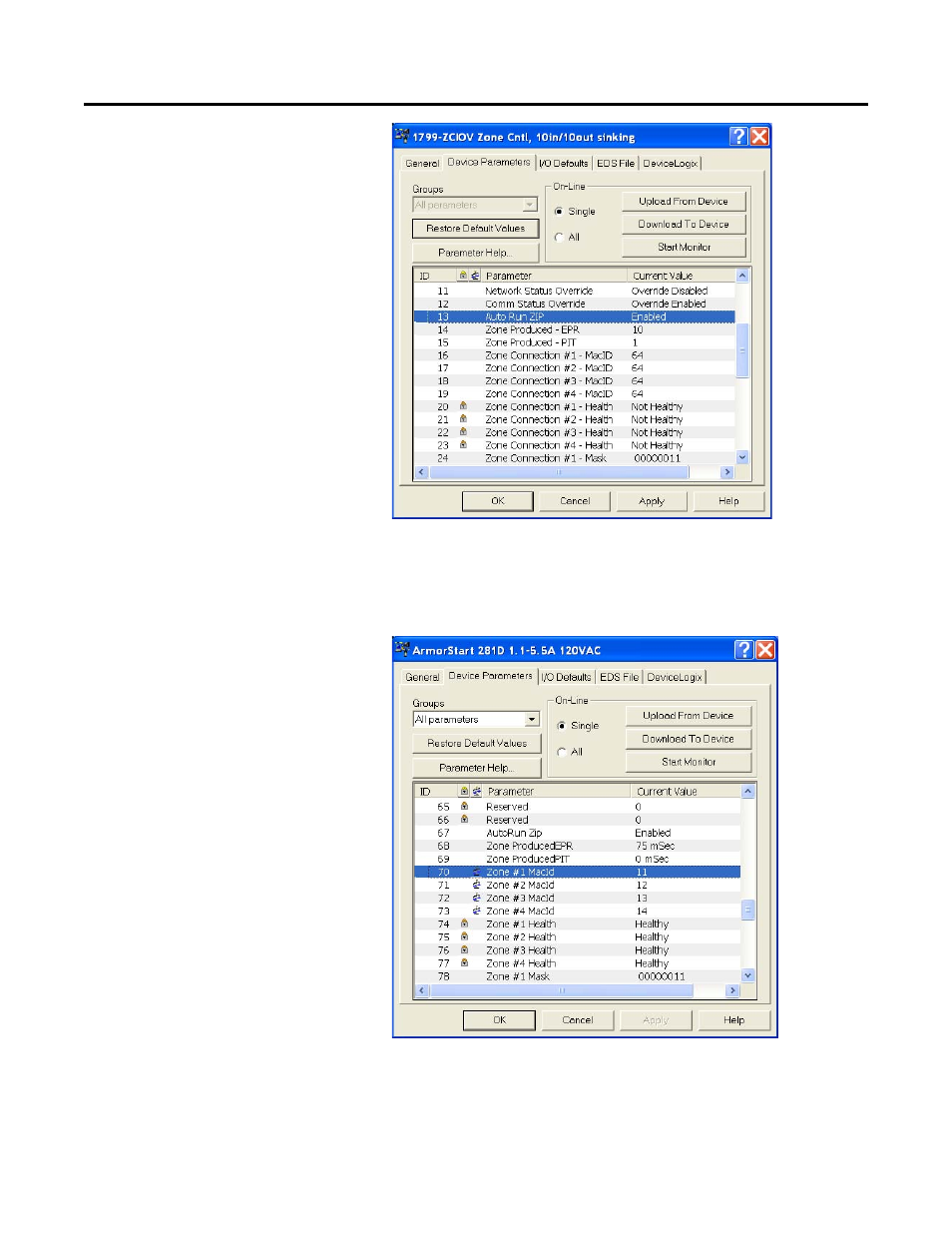Click the horizontal scrollbar thumb in the 1799-ZCIOV list

pyautogui.click(x=559, y=472)
